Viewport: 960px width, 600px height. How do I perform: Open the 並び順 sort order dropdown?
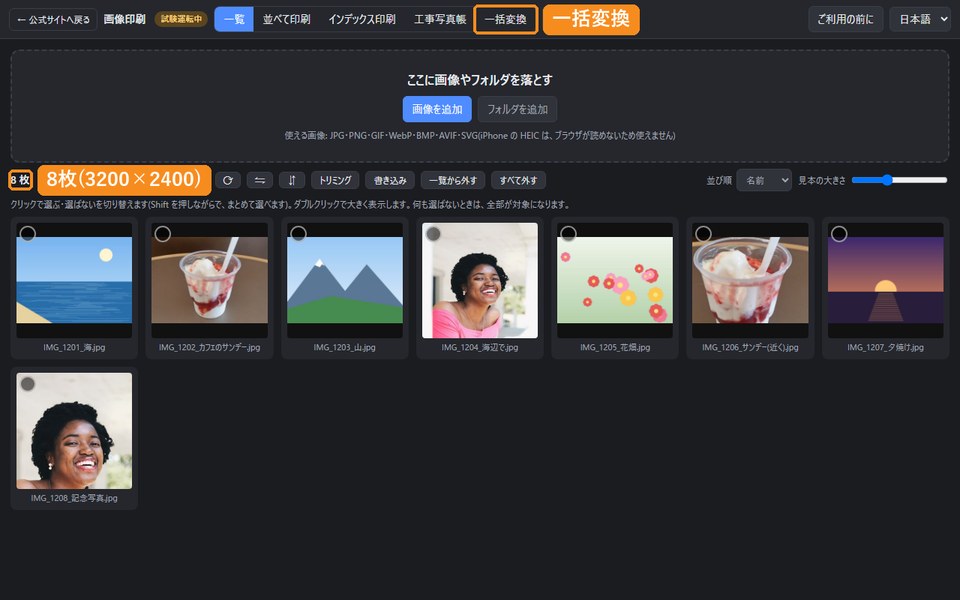(x=763, y=180)
